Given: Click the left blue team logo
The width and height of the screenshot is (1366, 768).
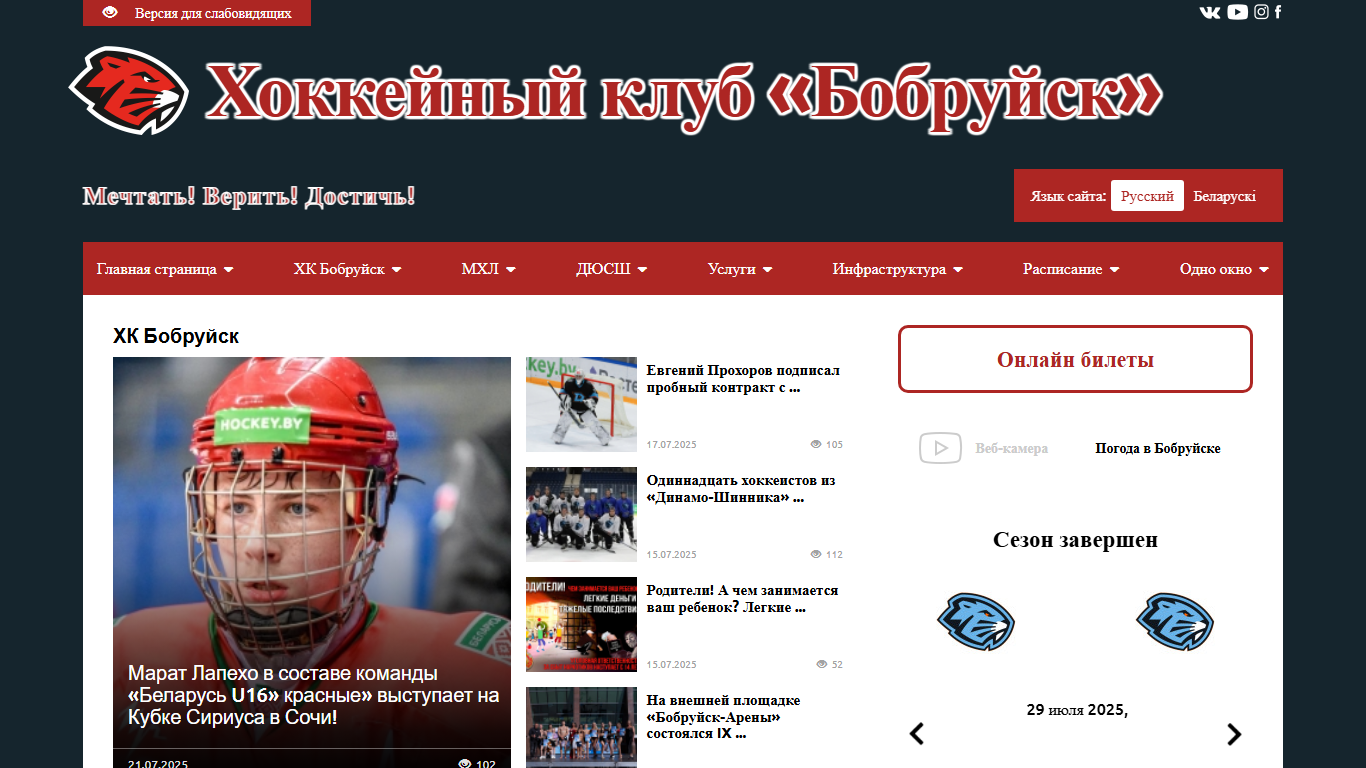Looking at the screenshot, I should click(976, 622).
